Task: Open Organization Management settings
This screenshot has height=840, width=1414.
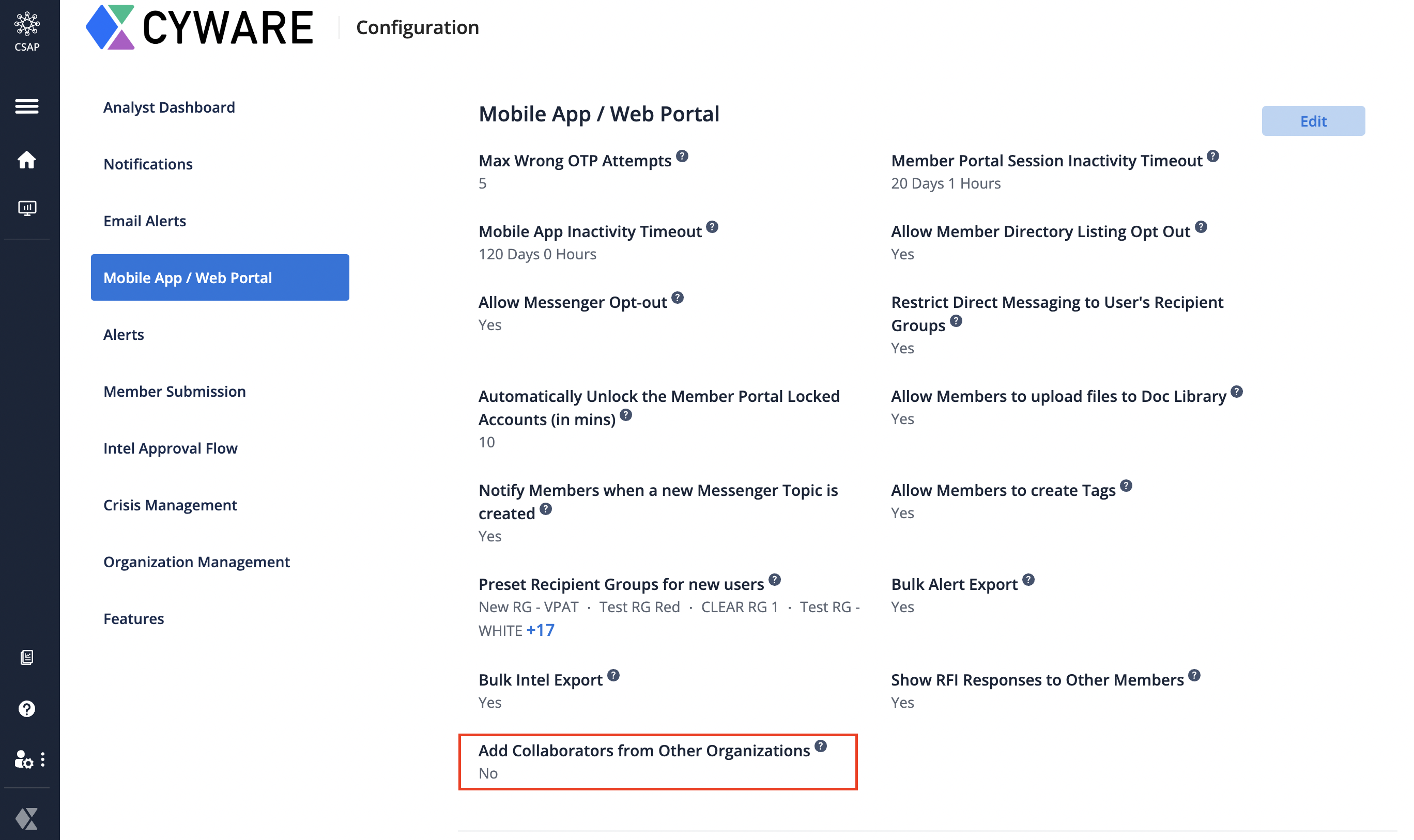Action: 196,562
